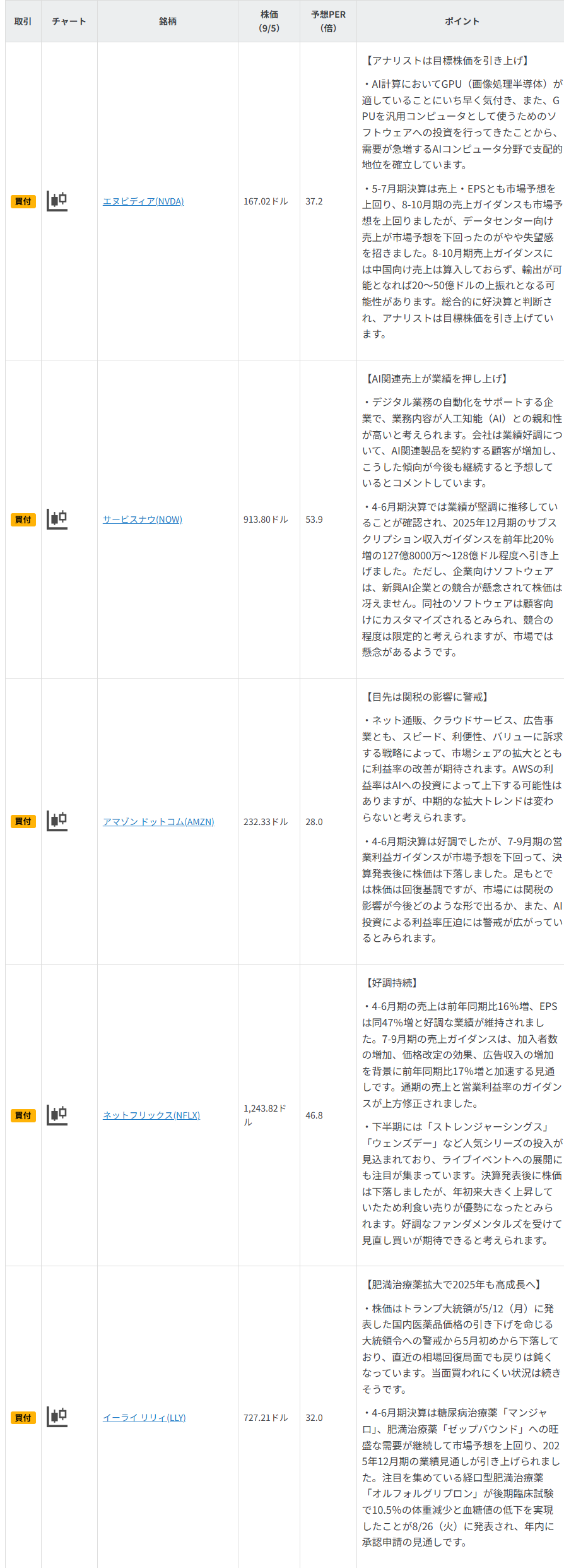Click the ポイント column header

pos(462,21)
